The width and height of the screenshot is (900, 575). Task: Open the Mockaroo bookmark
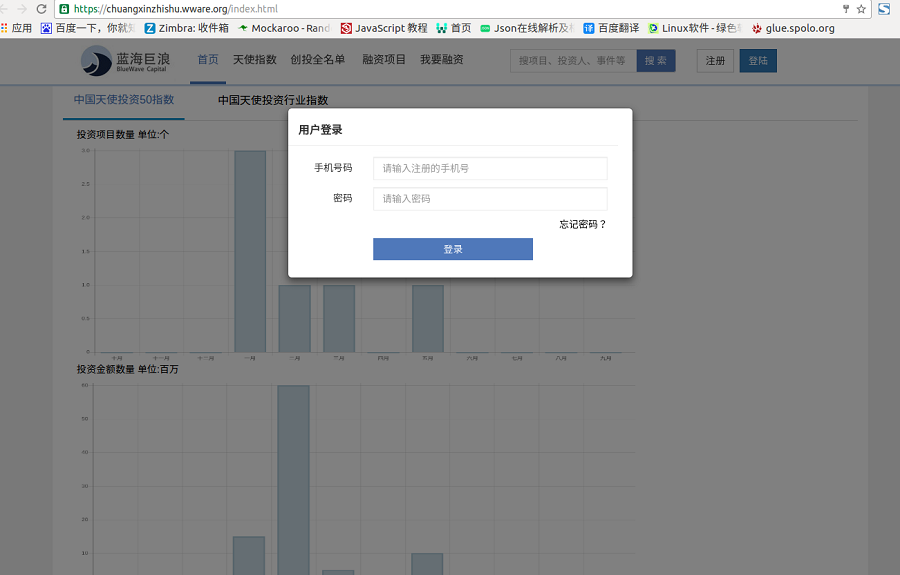point(283,28)
